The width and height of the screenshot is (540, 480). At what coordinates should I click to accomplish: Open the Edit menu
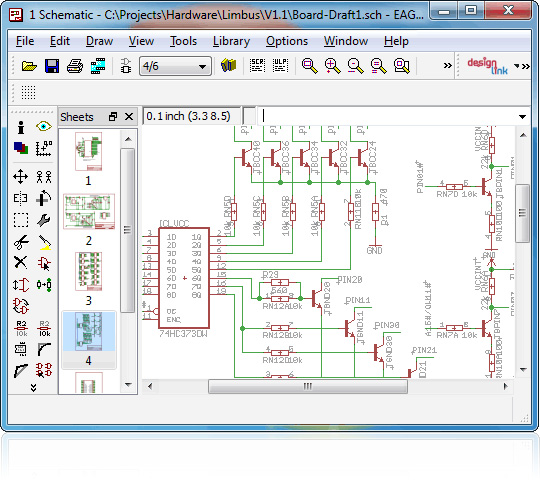click(x=60, y=41)
